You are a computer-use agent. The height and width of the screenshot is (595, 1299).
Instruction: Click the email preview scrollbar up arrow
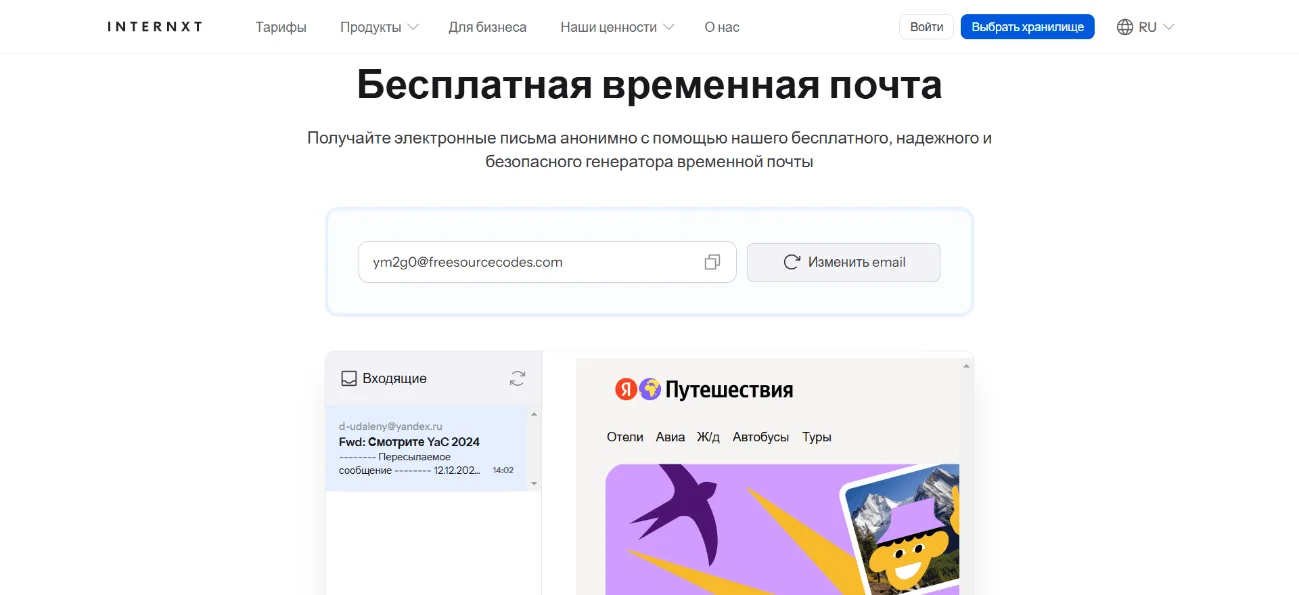(x=965, y=366)
